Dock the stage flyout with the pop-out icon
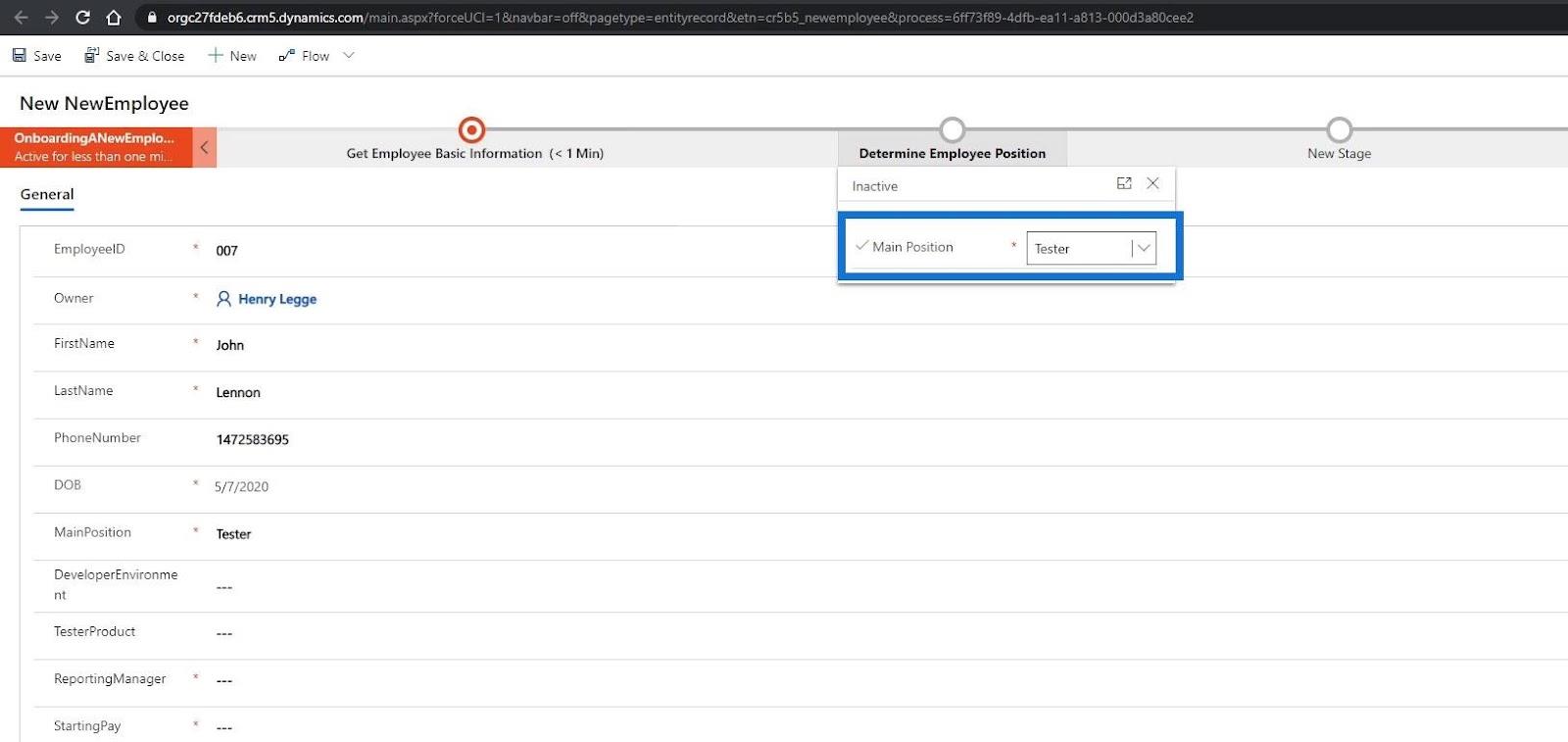 1124,183
